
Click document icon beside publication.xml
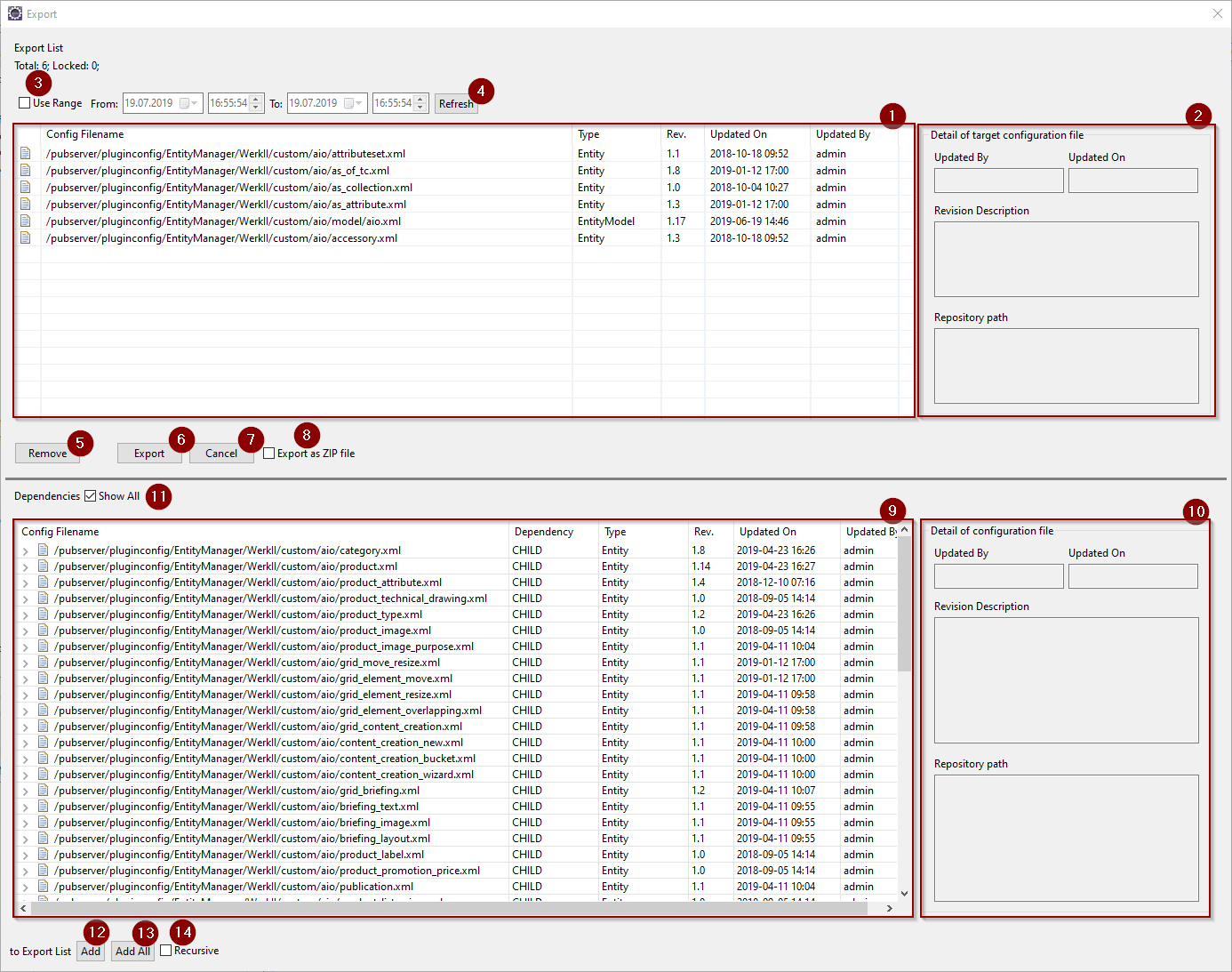[43, 887]
